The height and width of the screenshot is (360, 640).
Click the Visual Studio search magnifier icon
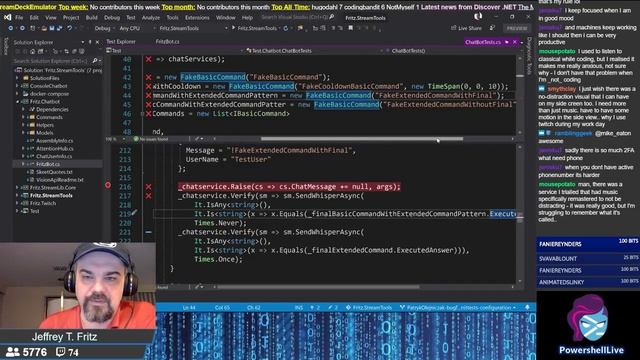(x=331, y=17)
